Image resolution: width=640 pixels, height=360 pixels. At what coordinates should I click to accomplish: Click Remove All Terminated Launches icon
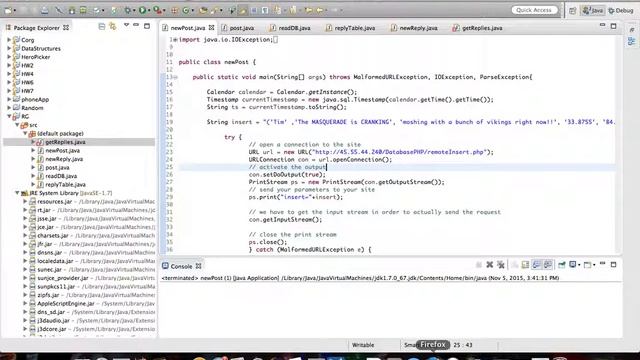501,265
